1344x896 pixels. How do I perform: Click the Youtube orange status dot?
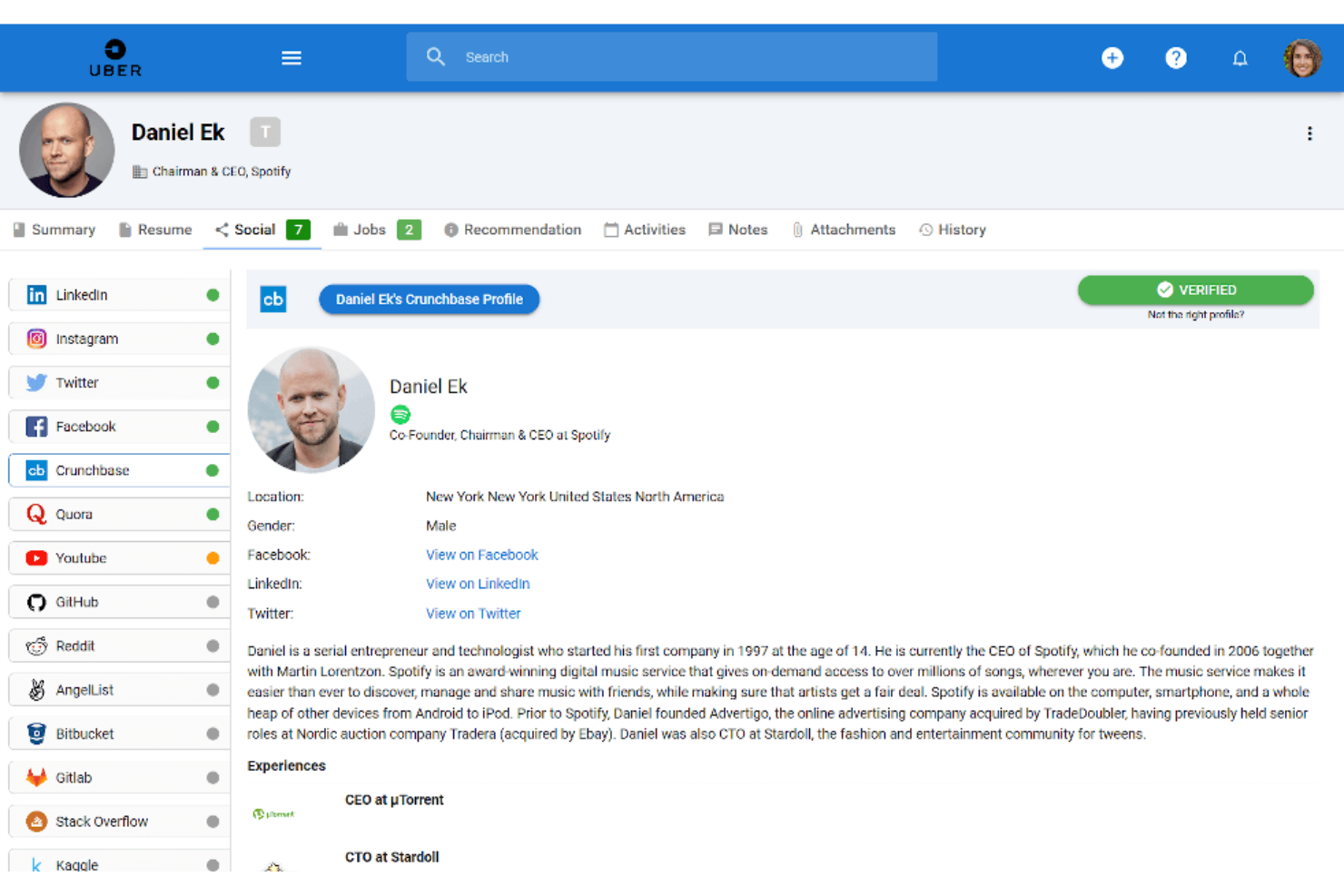[212, 558]
